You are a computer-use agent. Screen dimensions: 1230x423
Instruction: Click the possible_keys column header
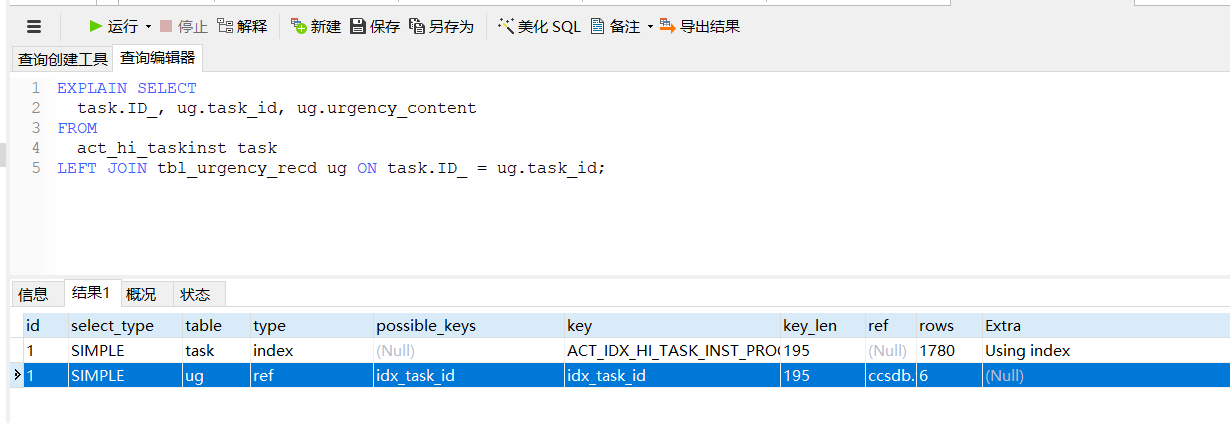tap(426, 326)
